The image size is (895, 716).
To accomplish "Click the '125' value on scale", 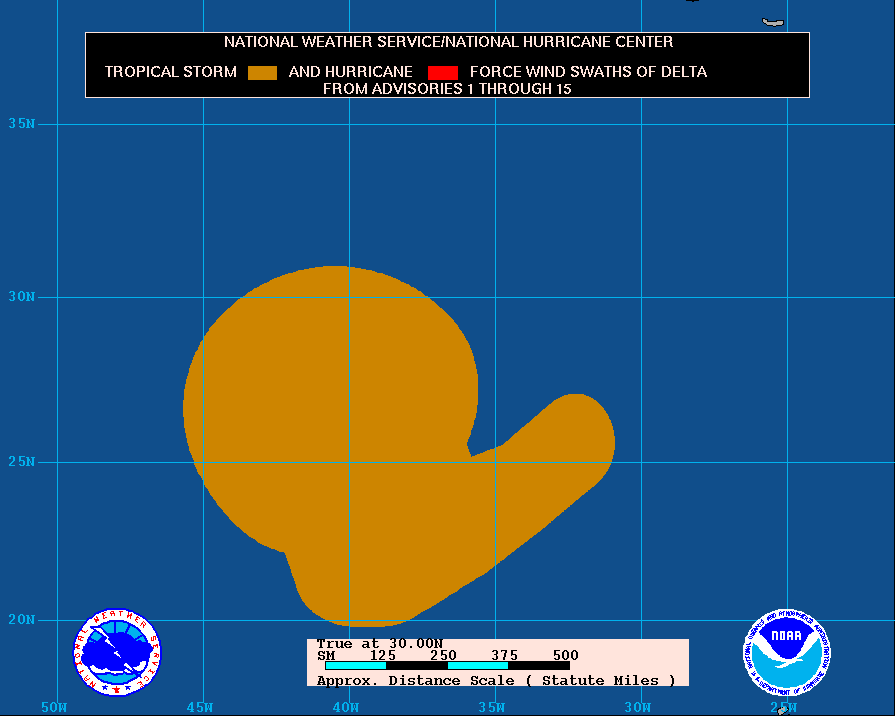I will (x=382, y=655).
